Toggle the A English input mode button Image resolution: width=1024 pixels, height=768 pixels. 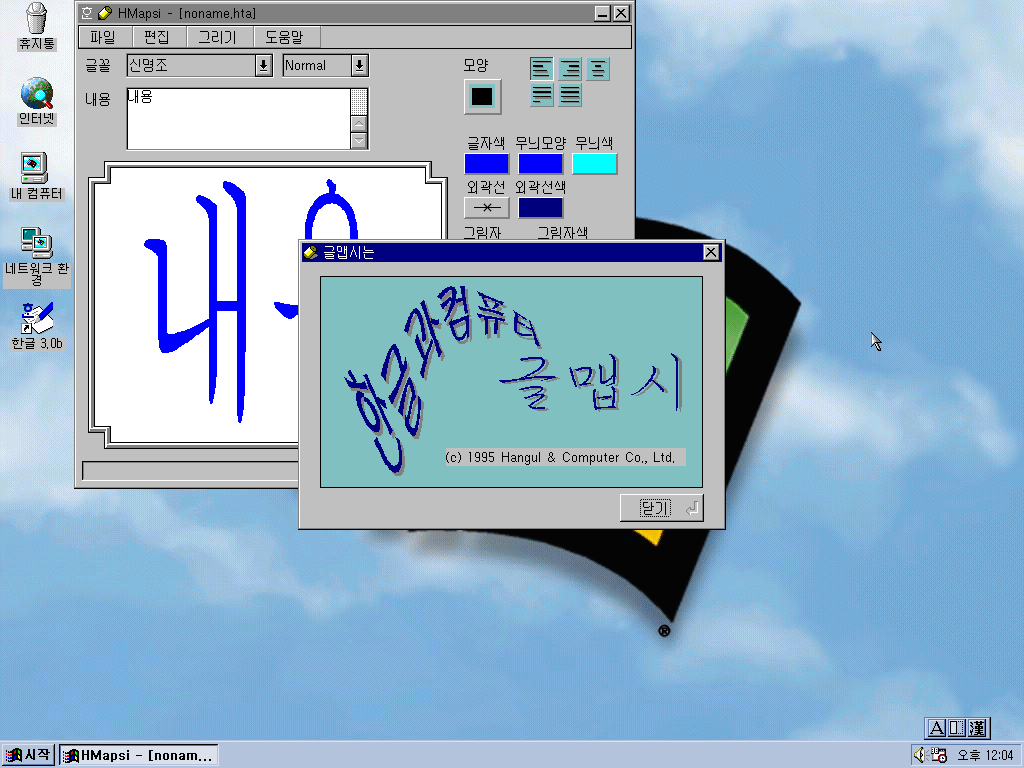(x=936, y=728)
